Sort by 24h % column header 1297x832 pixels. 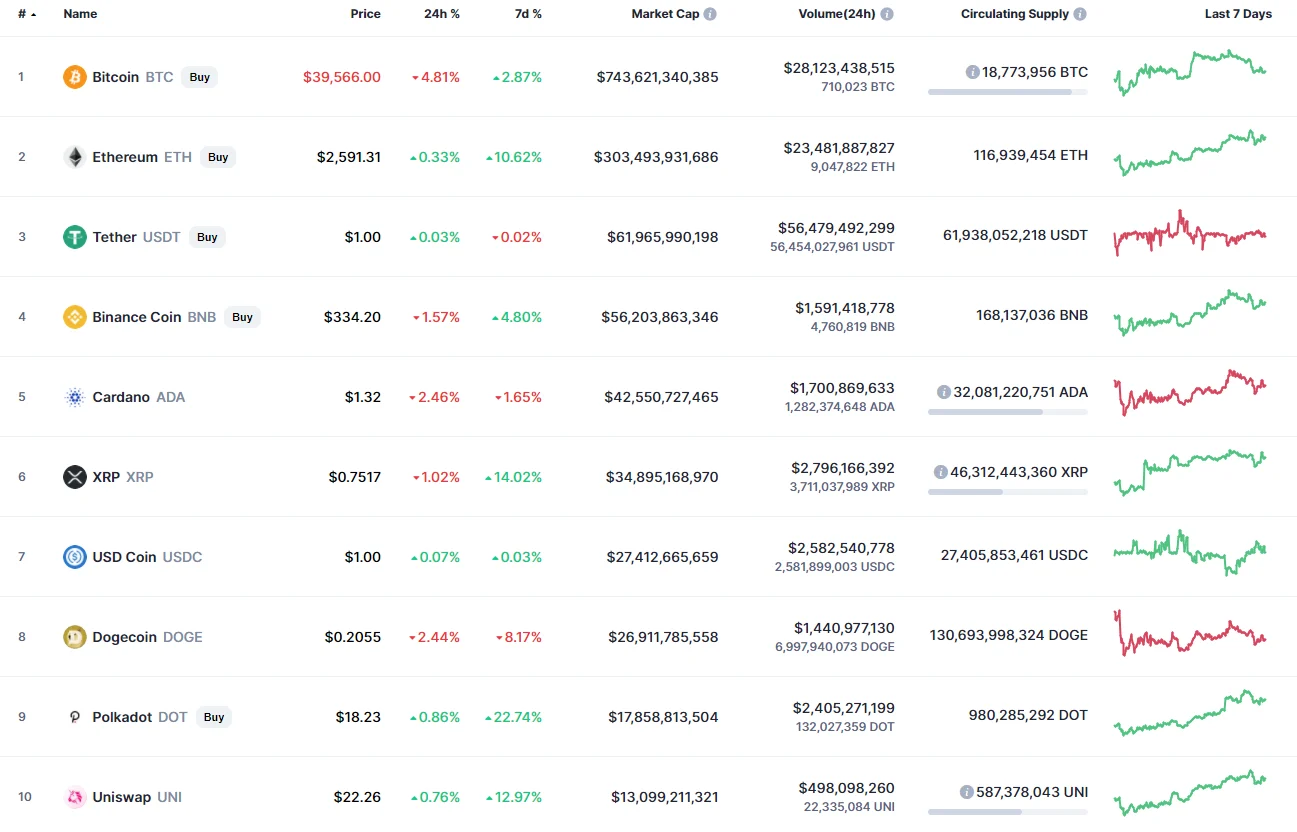(x=441, y=14)
